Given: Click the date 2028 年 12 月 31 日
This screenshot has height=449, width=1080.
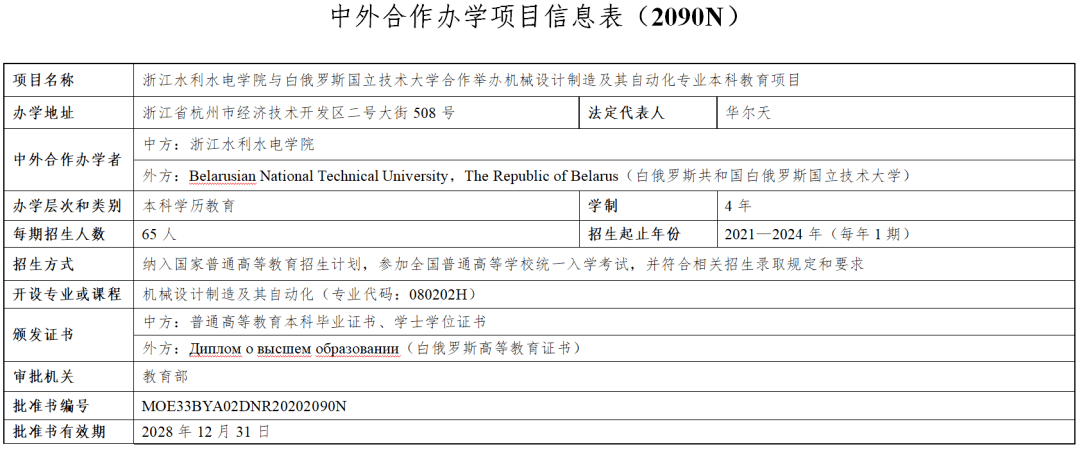Looking at the screenshot, I should pos(205,432).
